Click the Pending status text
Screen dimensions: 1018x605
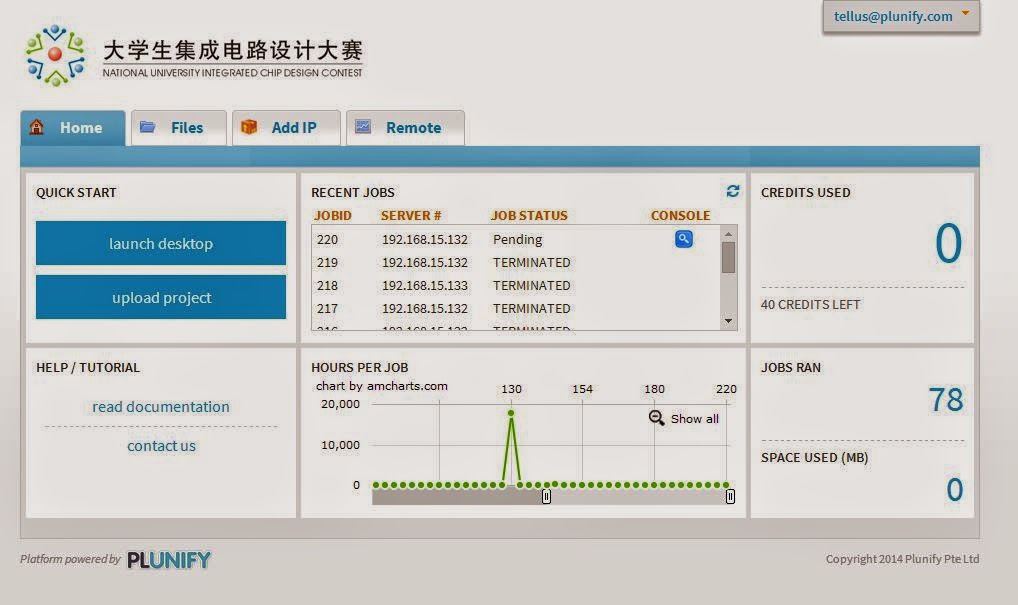517,239
